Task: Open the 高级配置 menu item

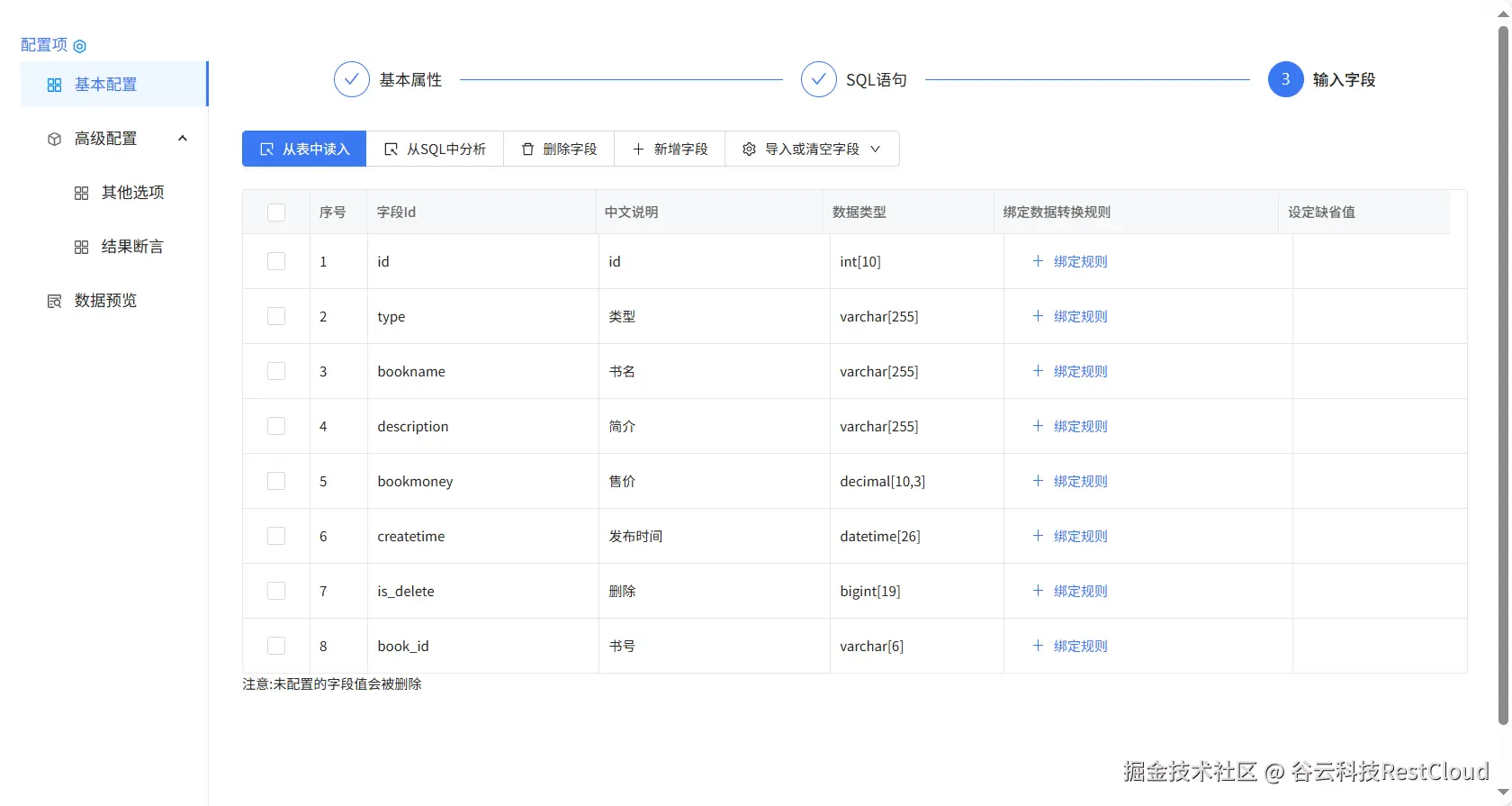Action: pos(114,139)
